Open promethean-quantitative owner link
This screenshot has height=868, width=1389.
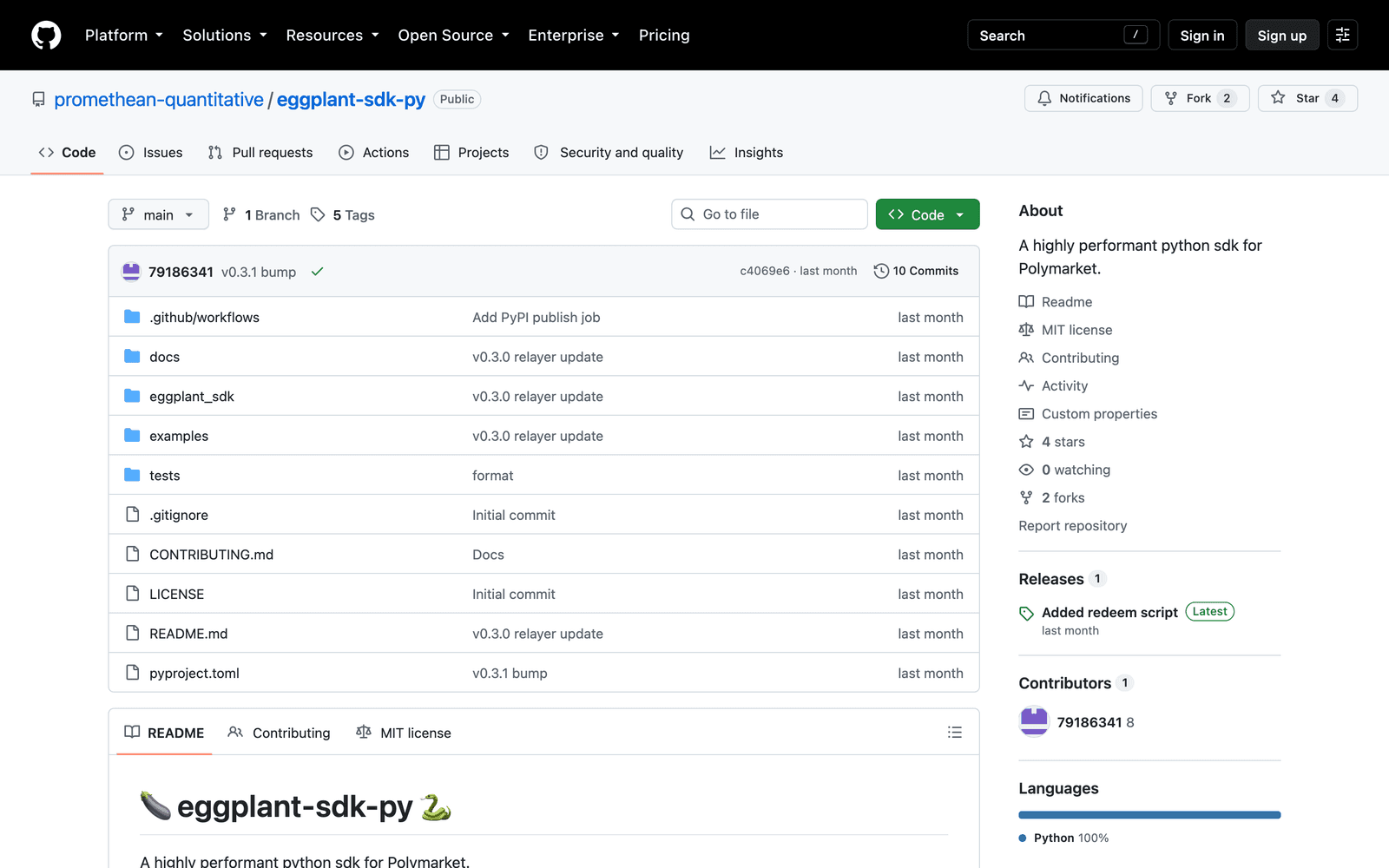(159, 100)
